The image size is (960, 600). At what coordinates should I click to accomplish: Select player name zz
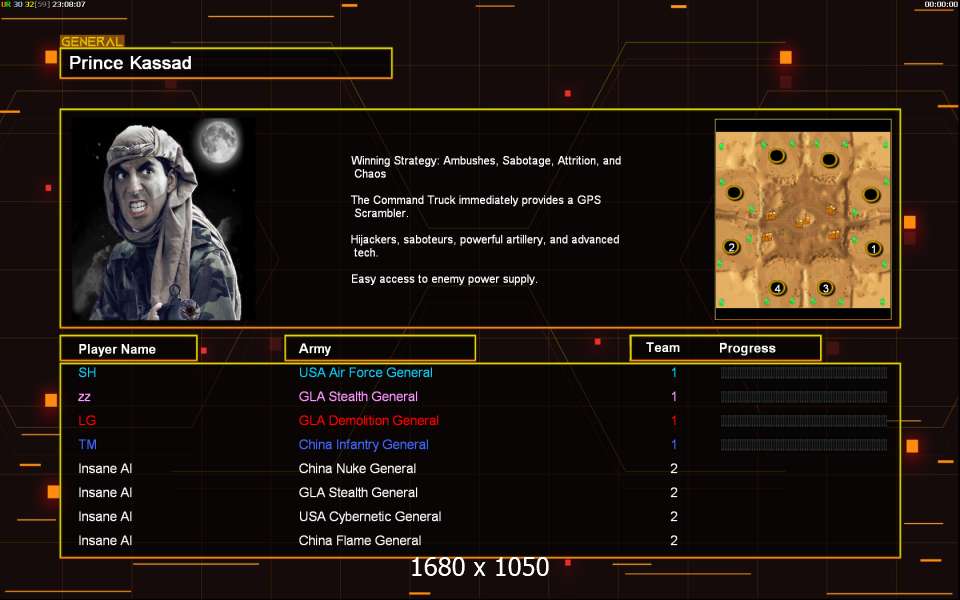(84, 397)
